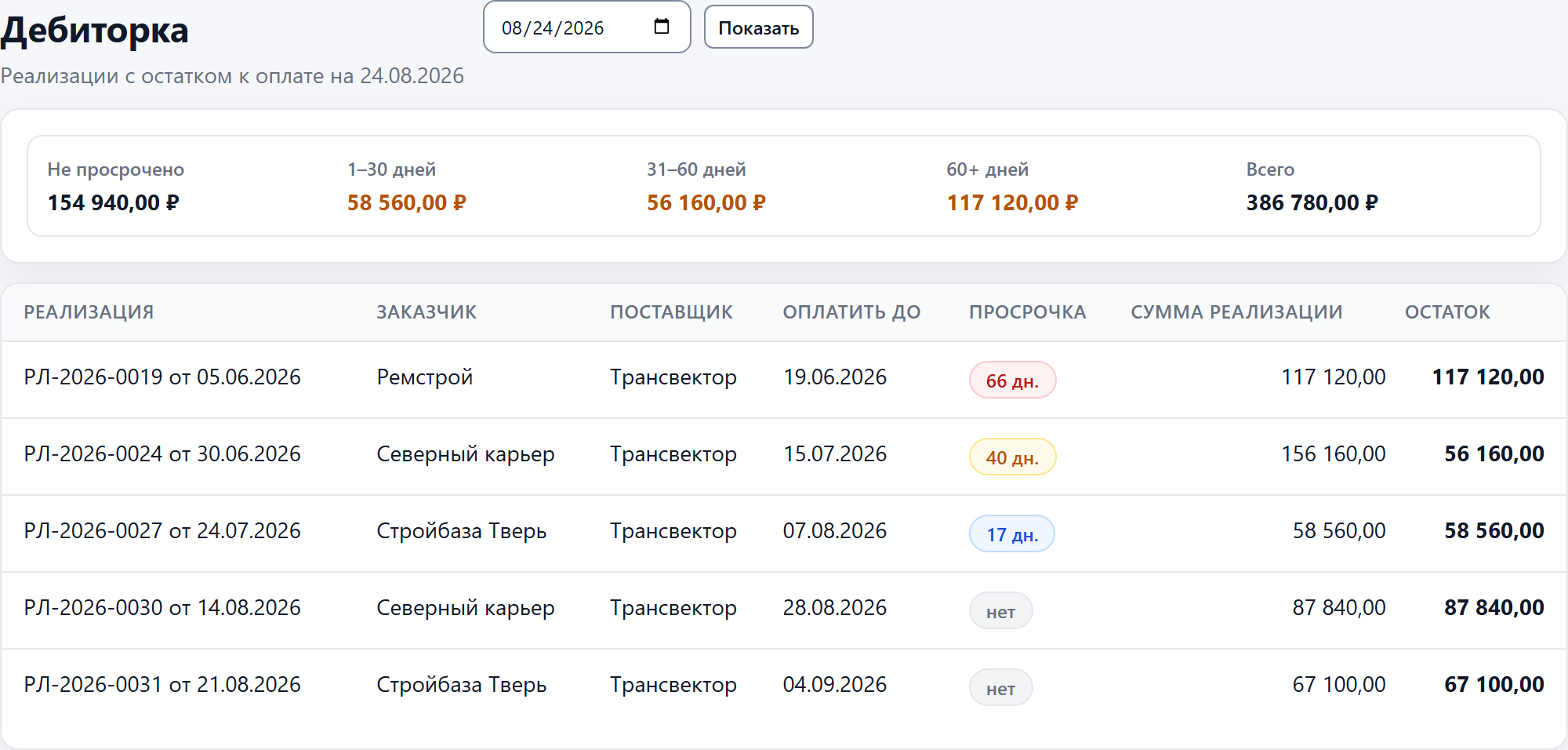Click Северный карьер in РЛ-2026-0030 row
1568x750 pixels.
point(466,608)
